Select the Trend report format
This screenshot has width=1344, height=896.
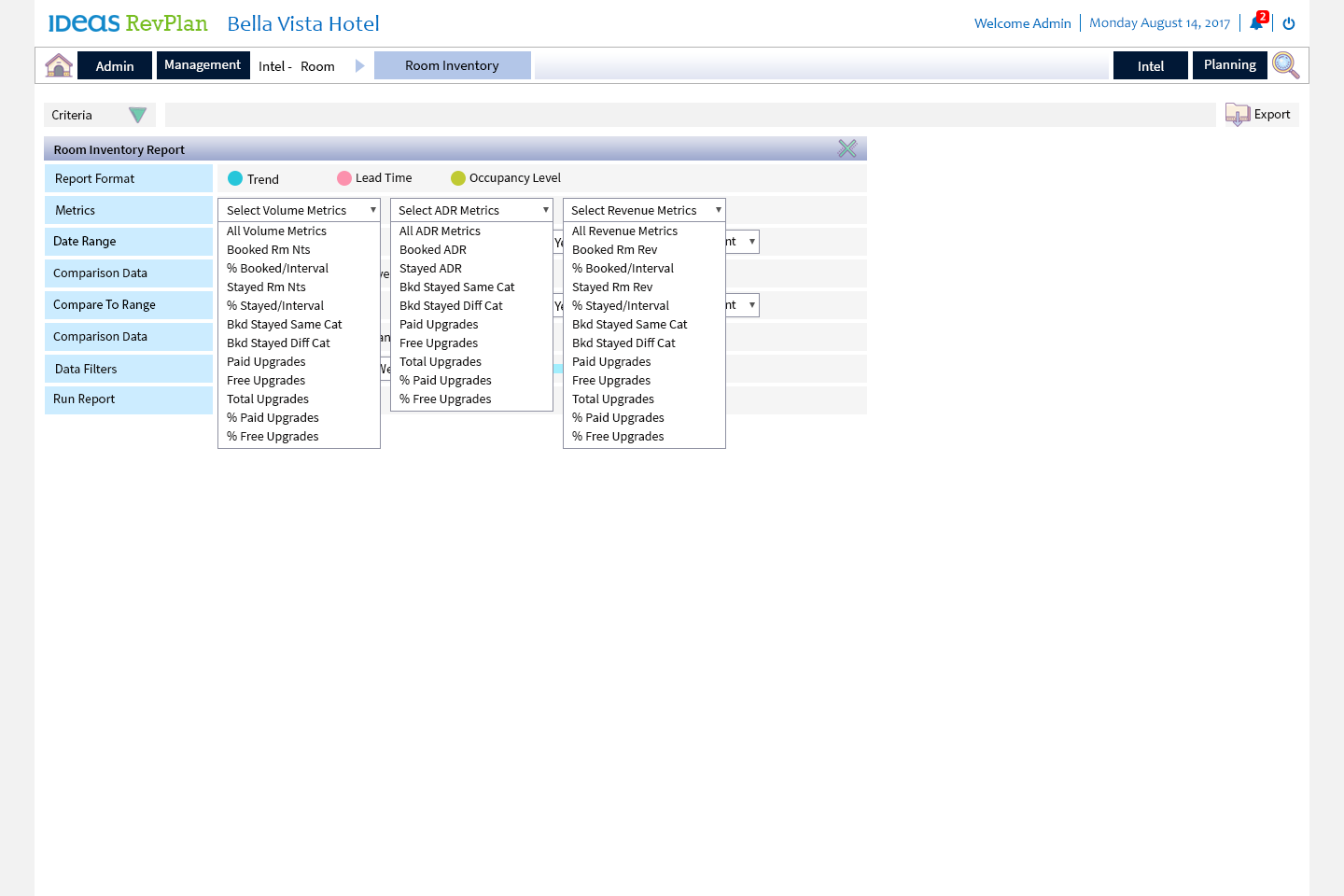235,178
